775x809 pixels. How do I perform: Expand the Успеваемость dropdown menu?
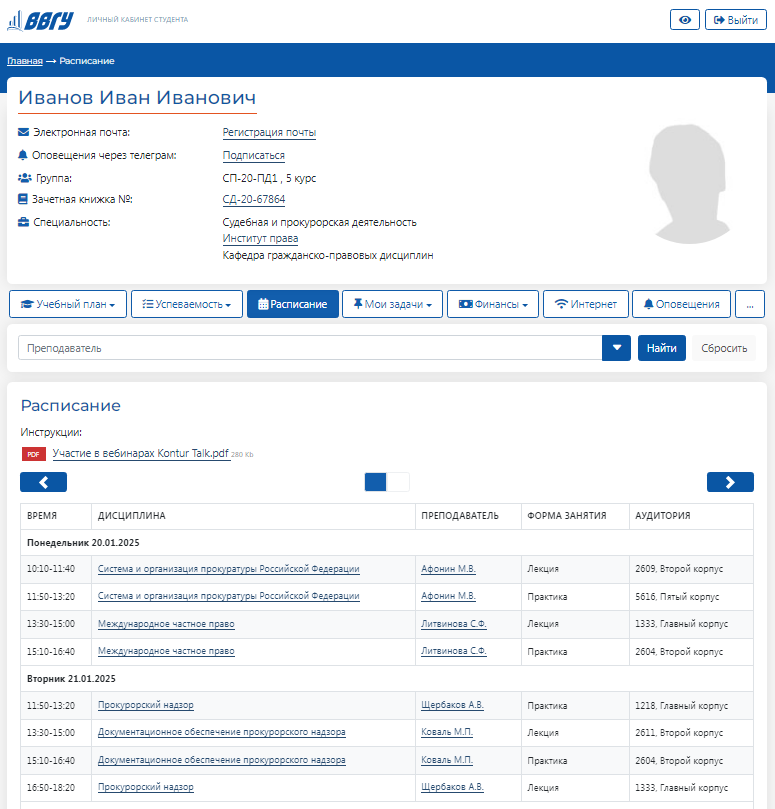[187, 304]
